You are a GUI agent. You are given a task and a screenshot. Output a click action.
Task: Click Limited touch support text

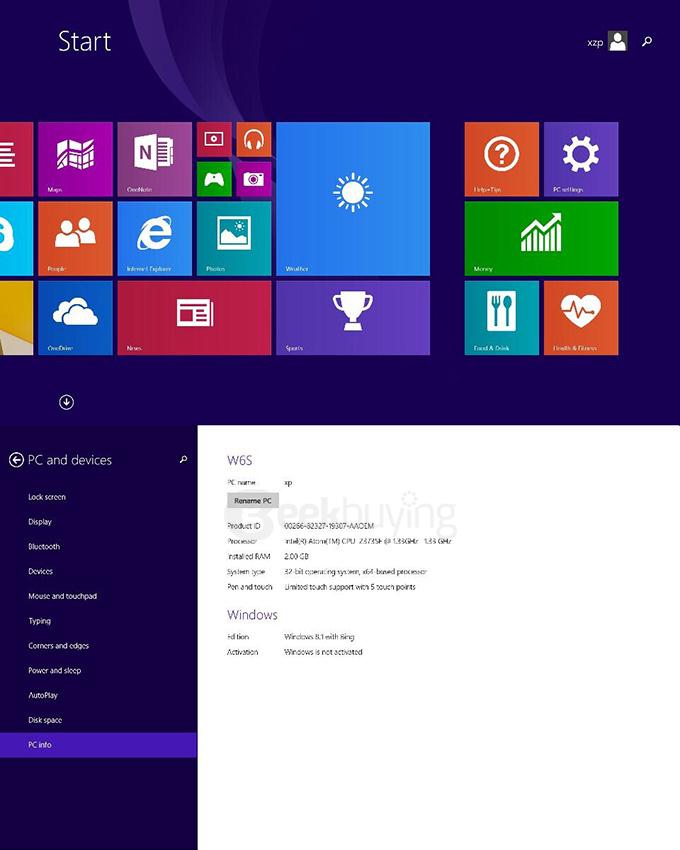tap(350, 587)
